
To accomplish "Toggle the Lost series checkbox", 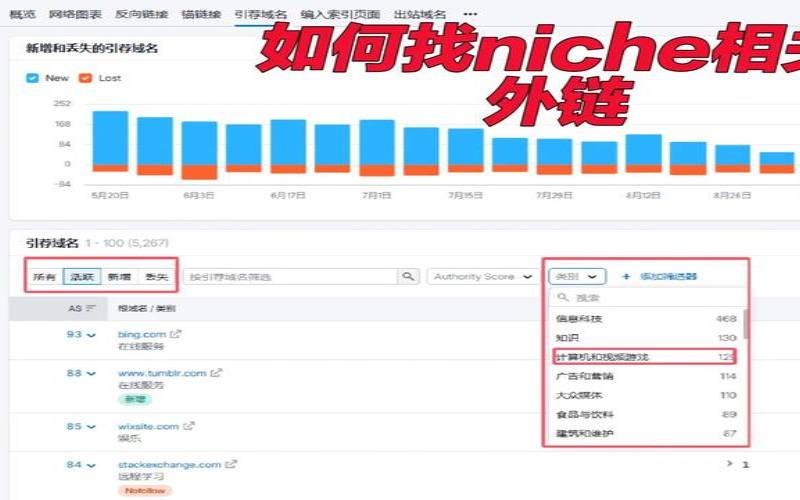I will pos(85,78).
